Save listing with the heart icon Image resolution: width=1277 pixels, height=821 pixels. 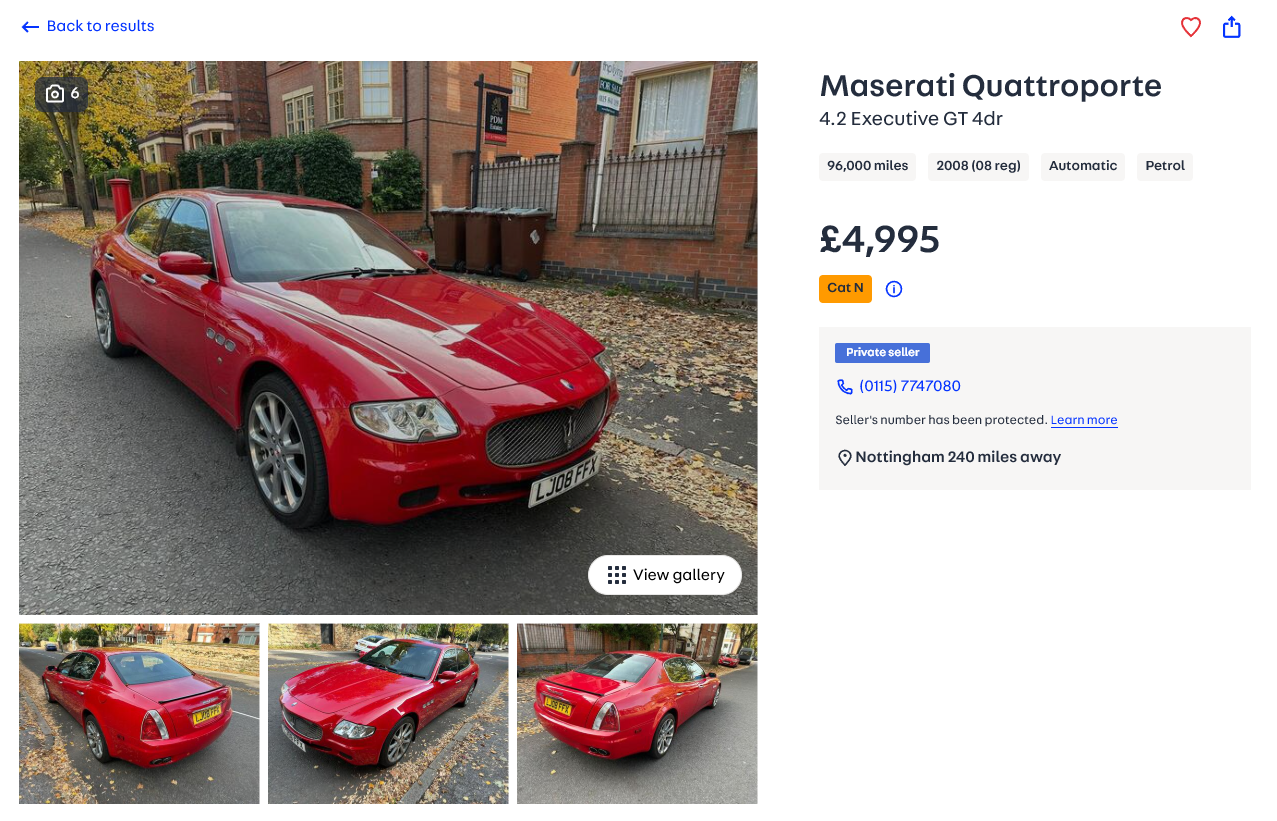[1190, 27]
